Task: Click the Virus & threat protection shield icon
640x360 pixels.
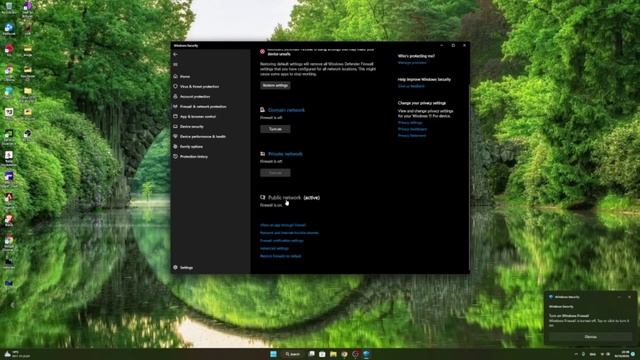Action: pos(176,87)
